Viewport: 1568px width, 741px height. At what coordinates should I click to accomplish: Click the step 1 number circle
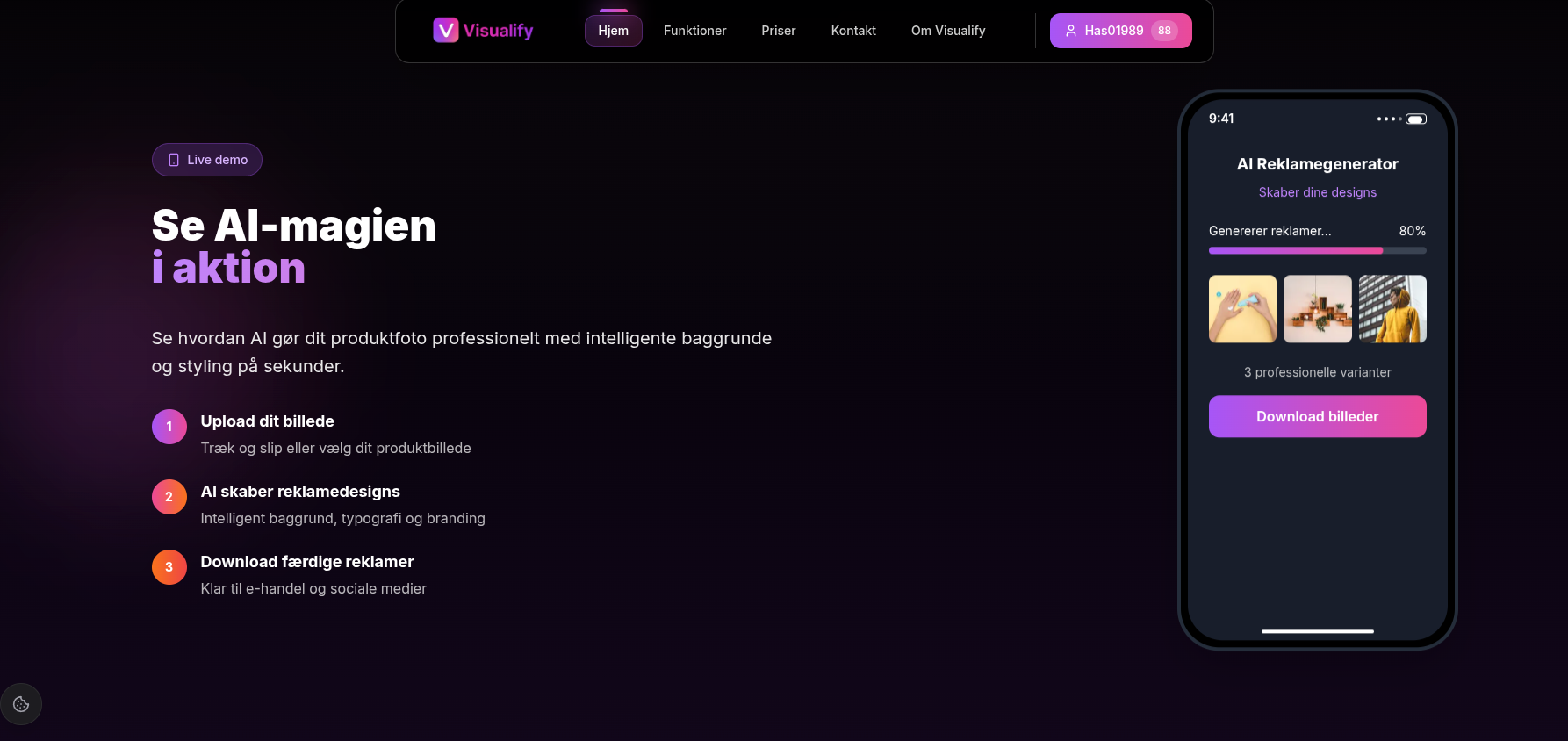pyautogui.click(x=169, y=427)
